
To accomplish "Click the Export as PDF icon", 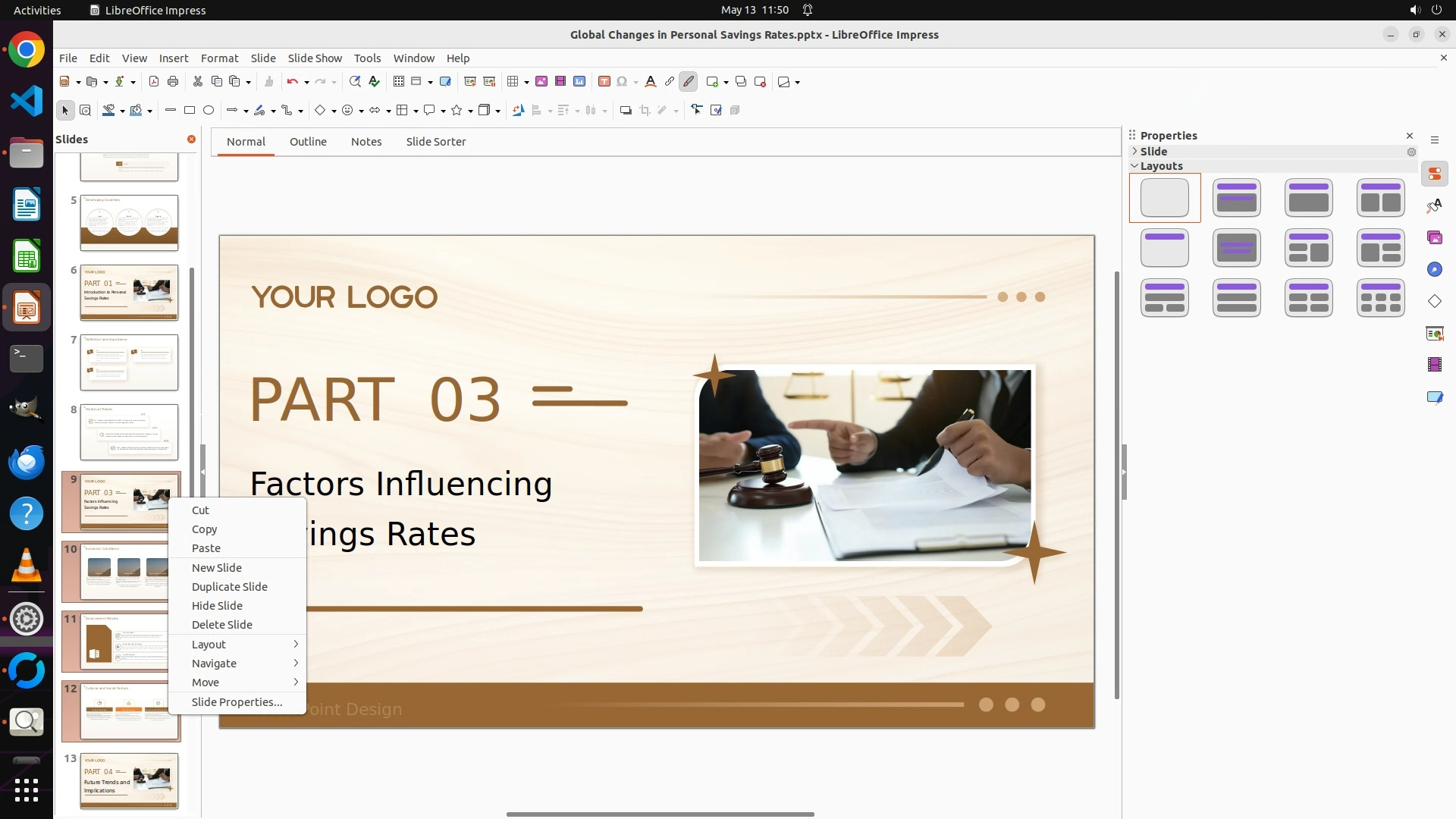I will pyautogui.click(x=154, y=82).
